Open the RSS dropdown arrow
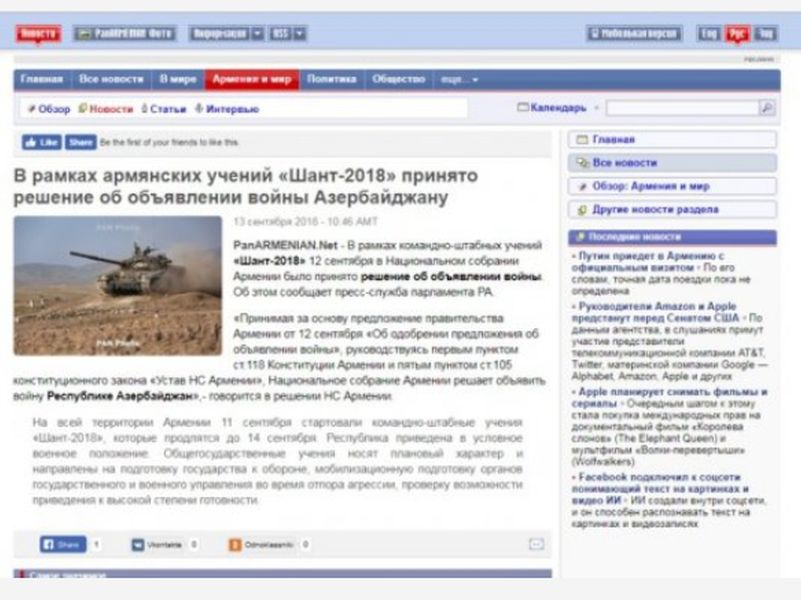 click(x=300, y=34)
